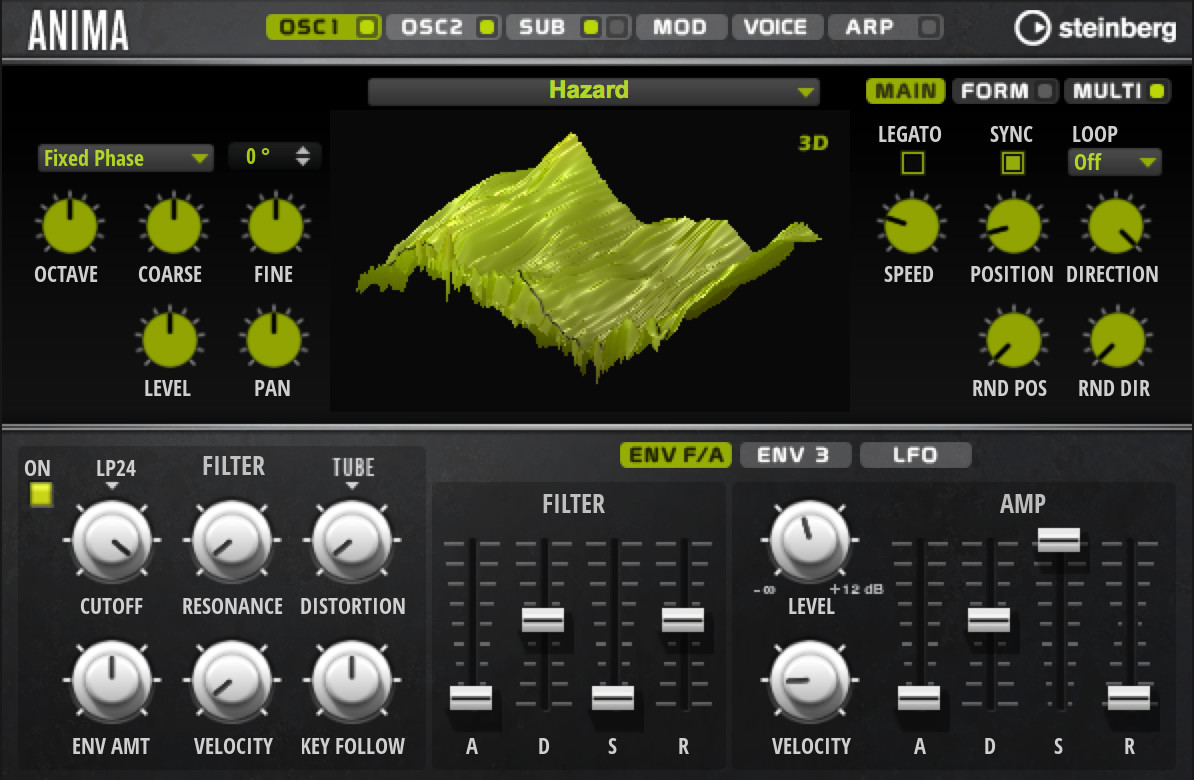
Task: Click the ANIMA logo
Action: click(x=78, y=30)
